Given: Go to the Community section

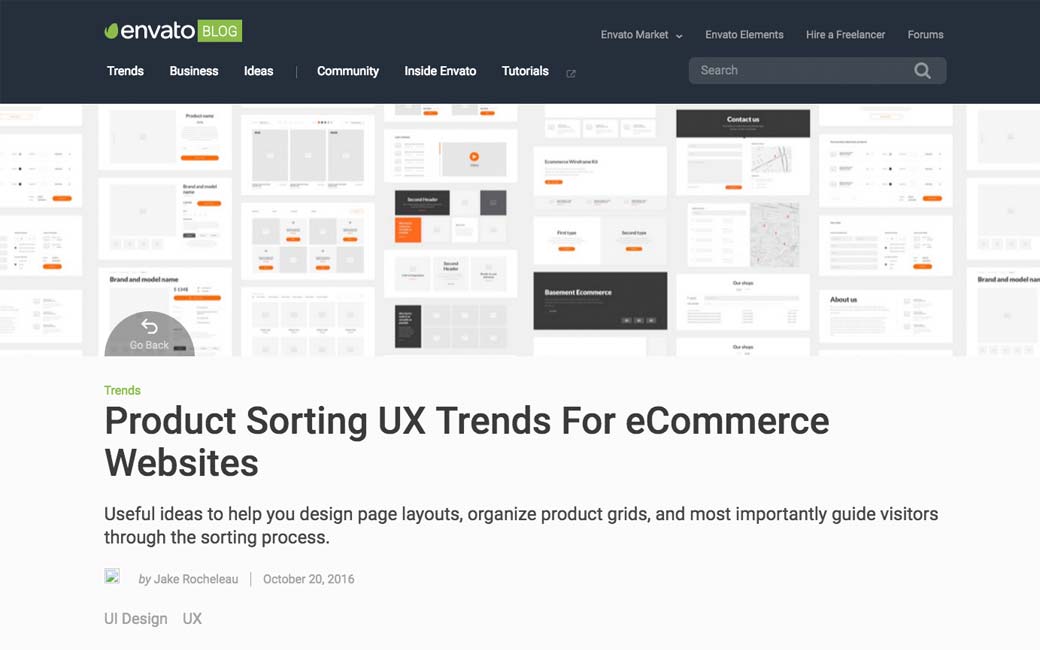Looking at the screenshot, I should point(347,71).
